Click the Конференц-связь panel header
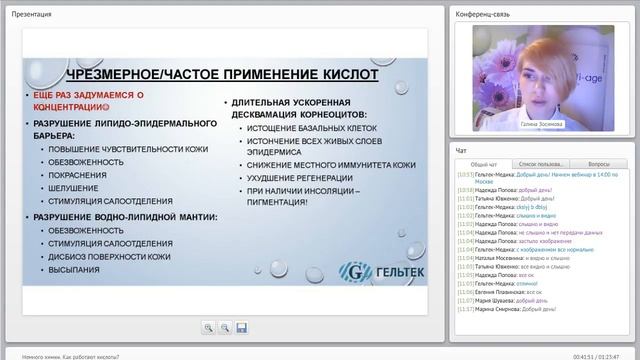The width and height of the screenshot is (640, 360). pyautogui.click(x=482, y=14)
